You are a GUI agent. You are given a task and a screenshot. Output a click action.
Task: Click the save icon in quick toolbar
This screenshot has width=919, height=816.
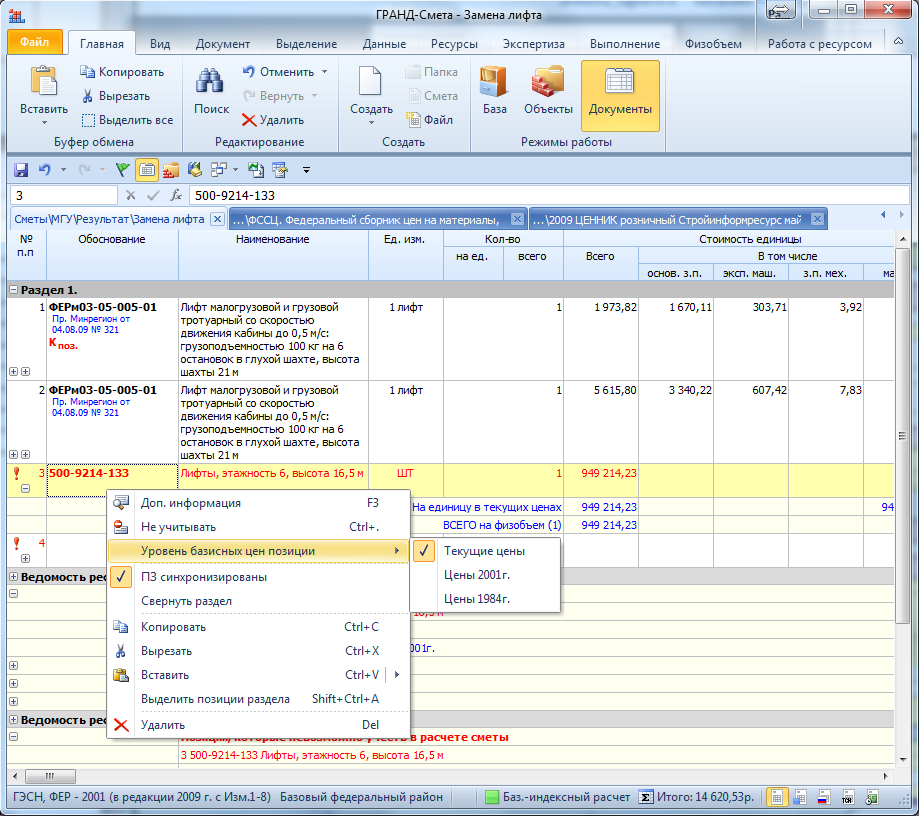(x=20, y=170)
